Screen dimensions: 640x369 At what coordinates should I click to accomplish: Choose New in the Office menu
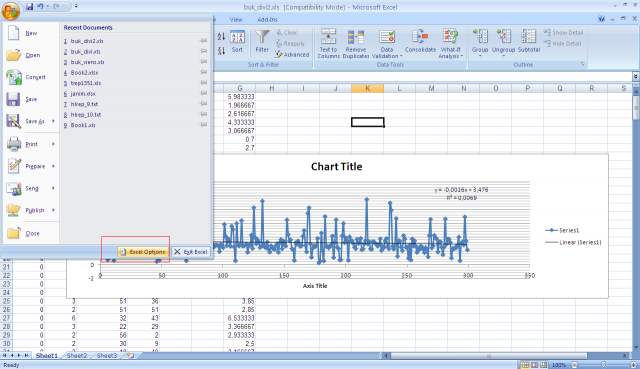(31, 33)
